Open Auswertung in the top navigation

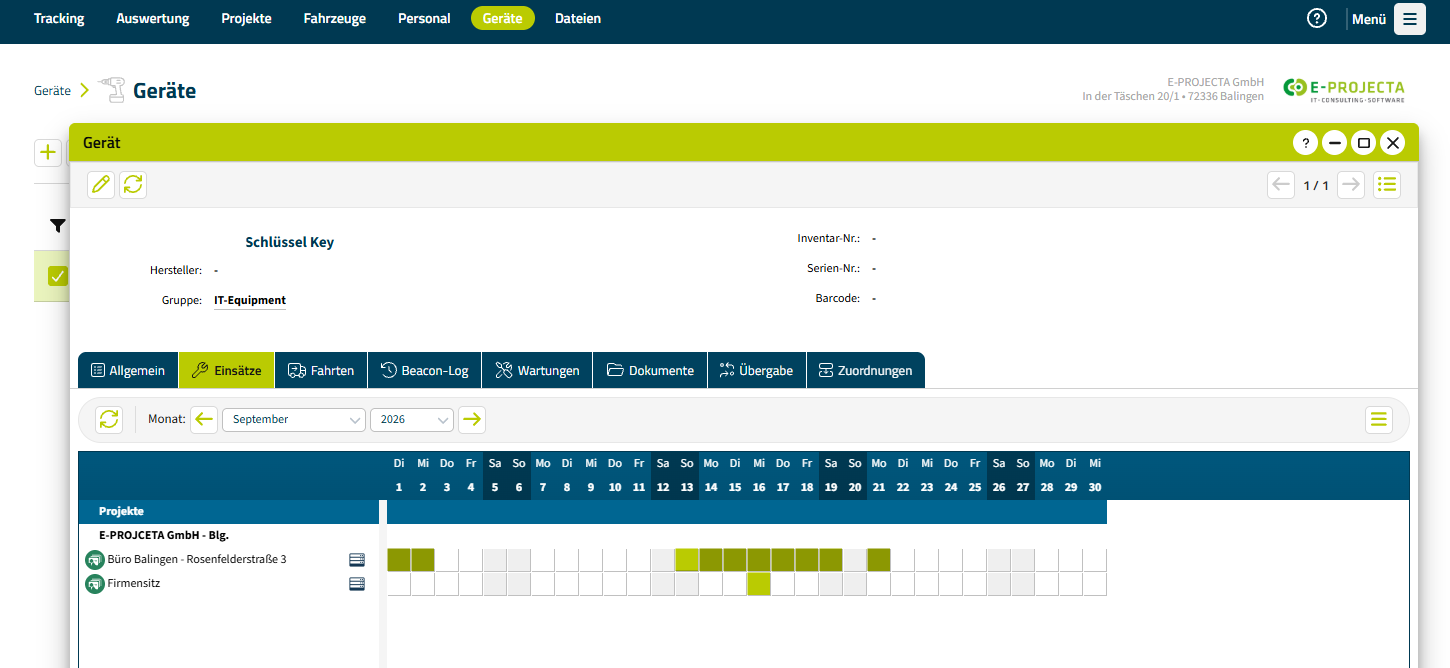click(x=153, y=18)
